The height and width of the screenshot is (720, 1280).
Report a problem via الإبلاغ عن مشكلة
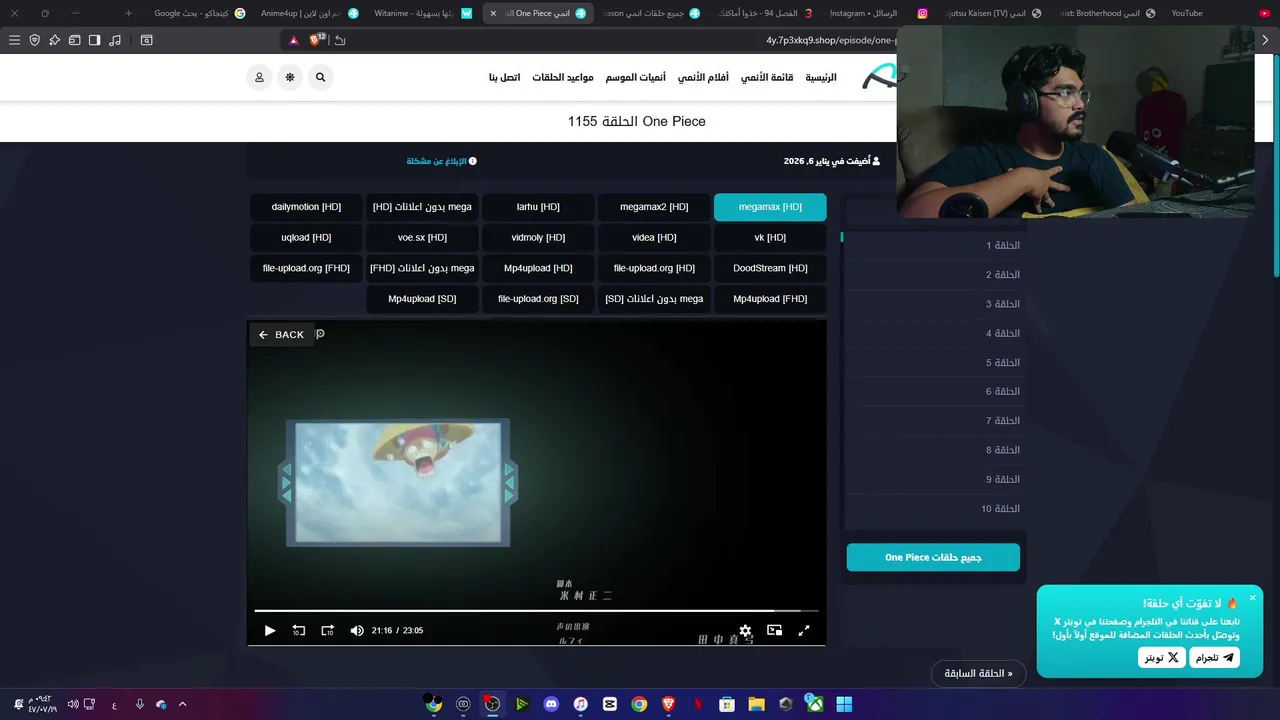click(x=441, y=161)
